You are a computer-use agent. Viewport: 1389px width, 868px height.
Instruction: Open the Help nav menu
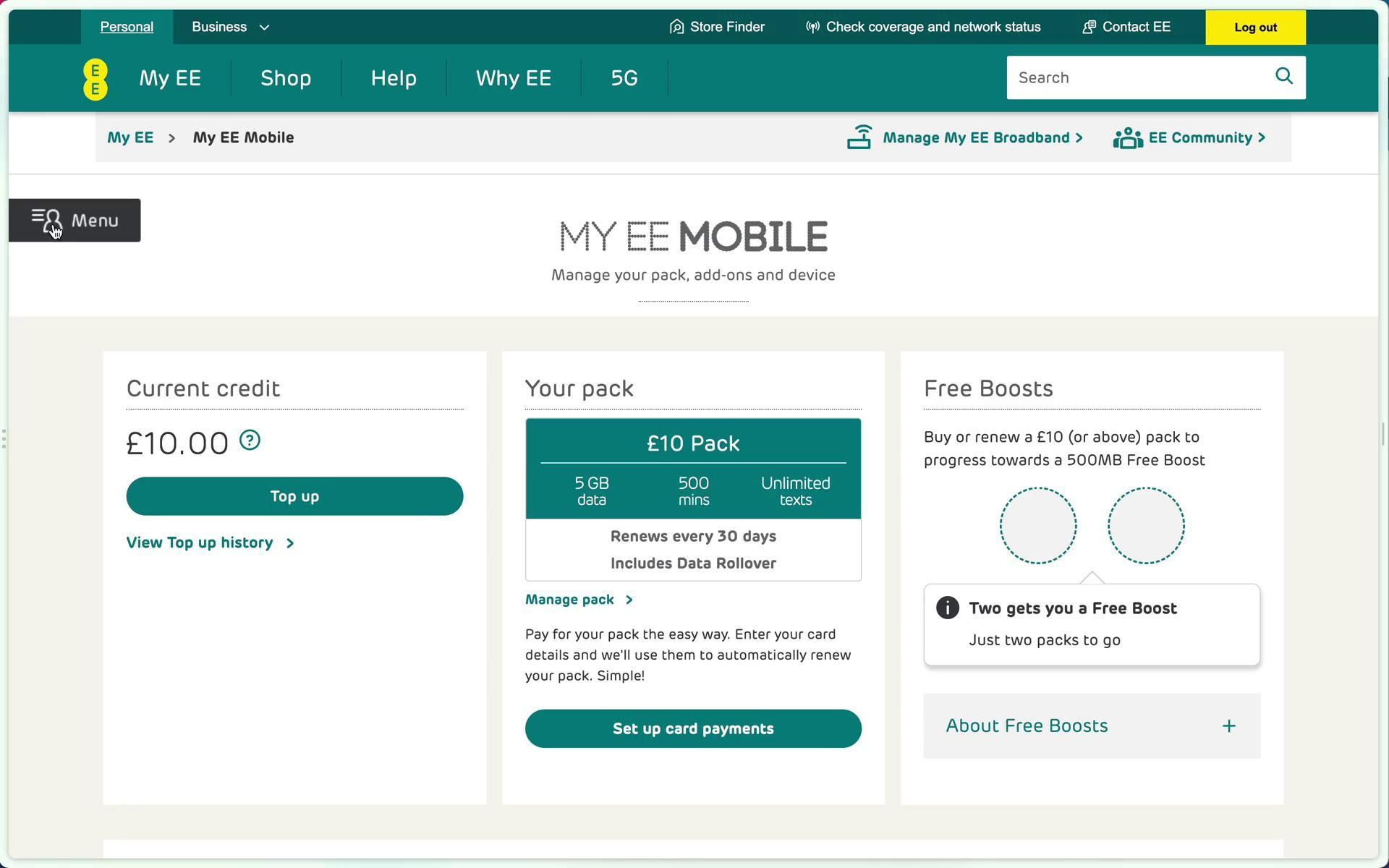point(394,78)
